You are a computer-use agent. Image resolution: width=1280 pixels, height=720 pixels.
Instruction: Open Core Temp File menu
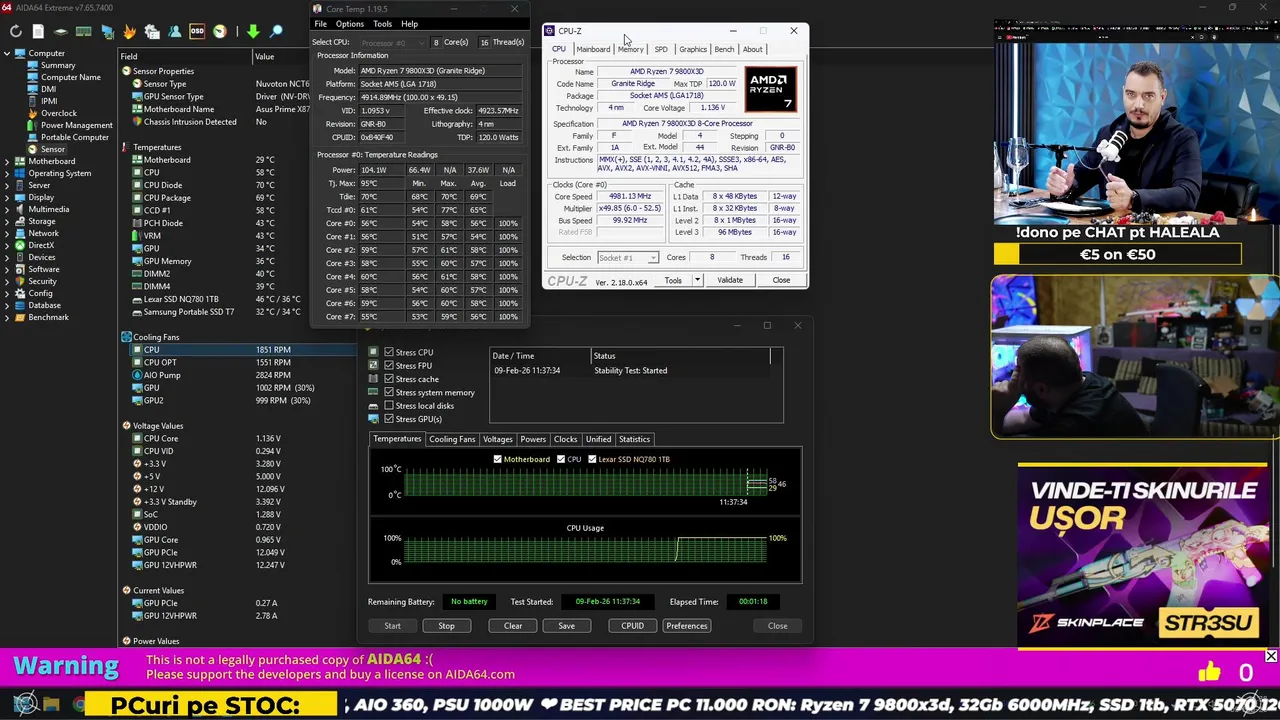pyautogui.click(x=320, y=24)
